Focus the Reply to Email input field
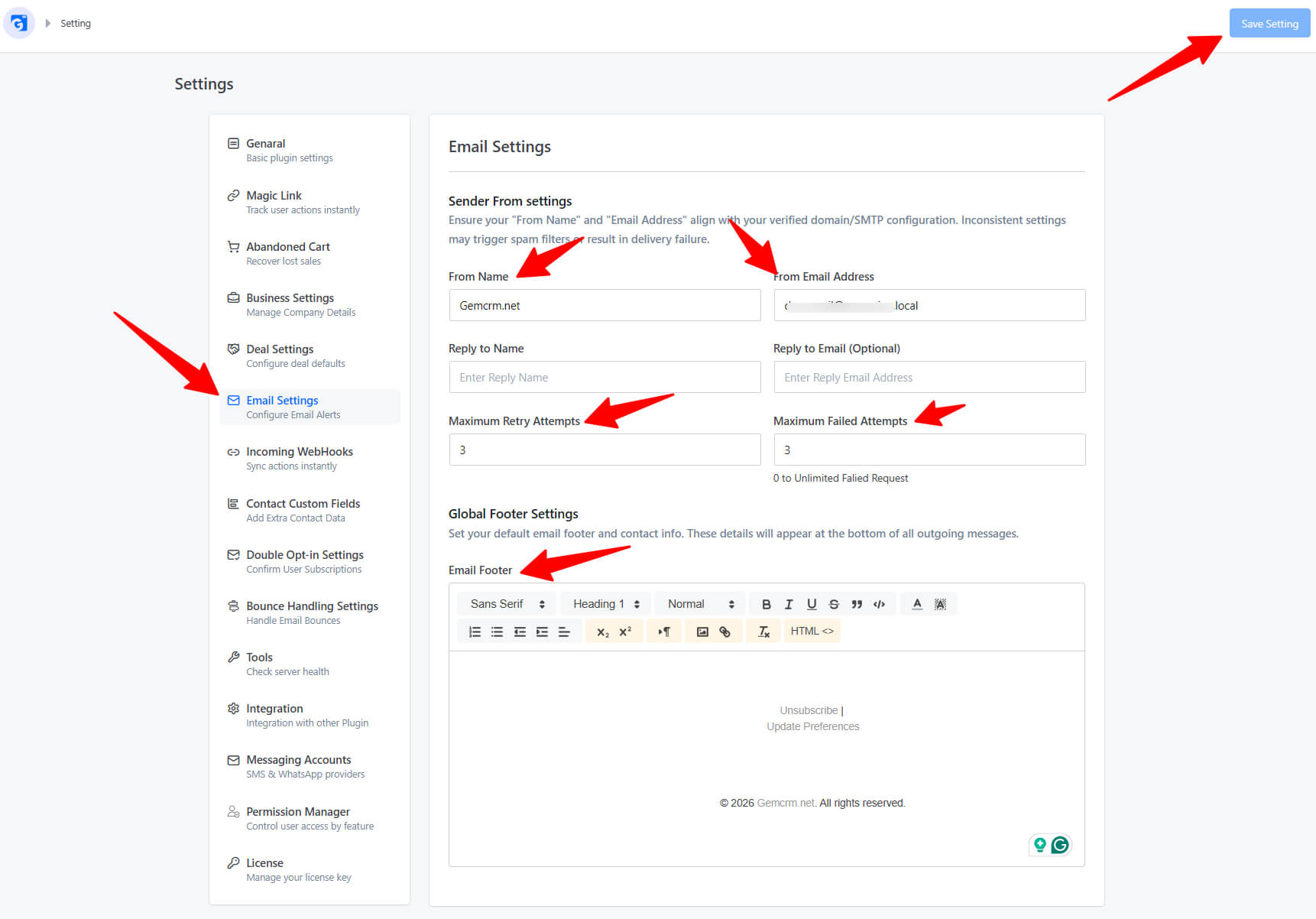 click(x=929, y=377)
